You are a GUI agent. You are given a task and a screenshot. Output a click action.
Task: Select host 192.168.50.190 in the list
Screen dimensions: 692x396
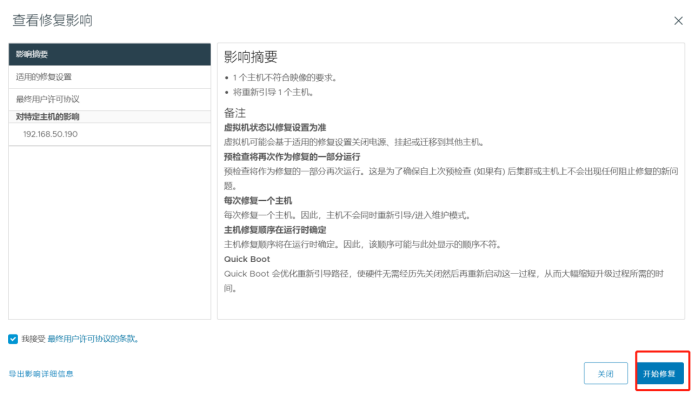109,134
